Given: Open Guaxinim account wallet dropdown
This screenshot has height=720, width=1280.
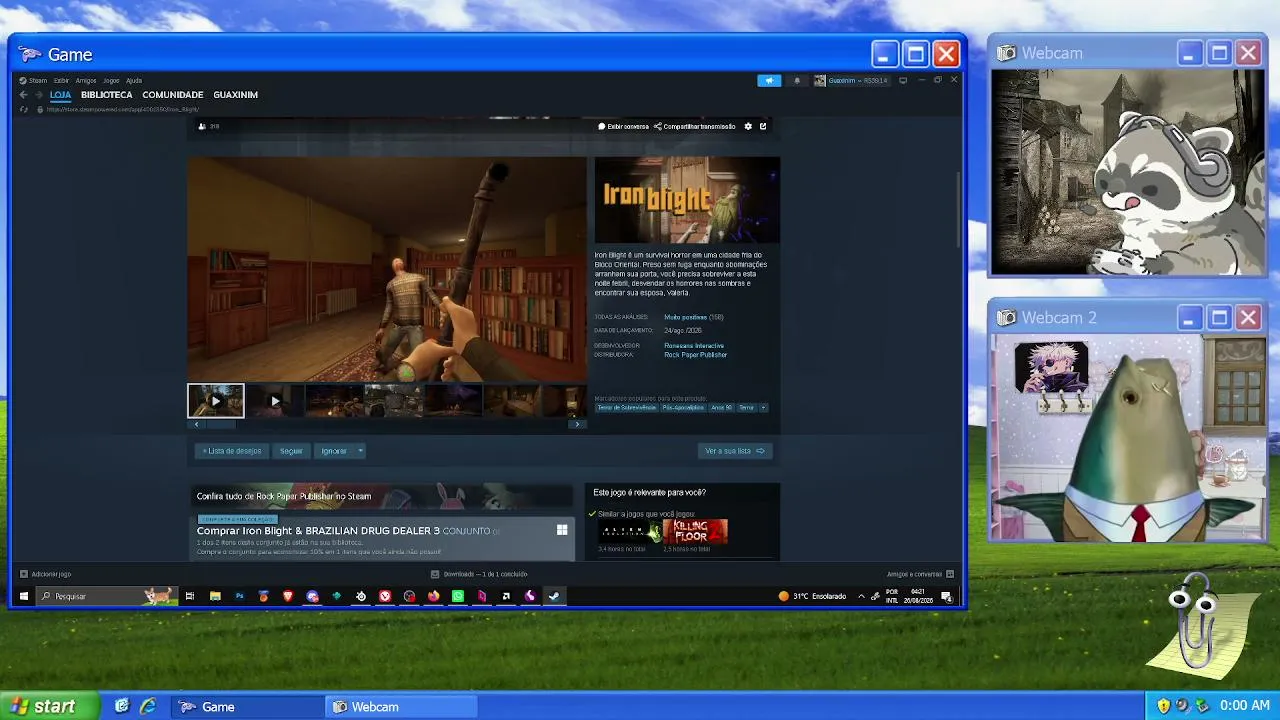Looking at the screenshot, I should [850, 80].
